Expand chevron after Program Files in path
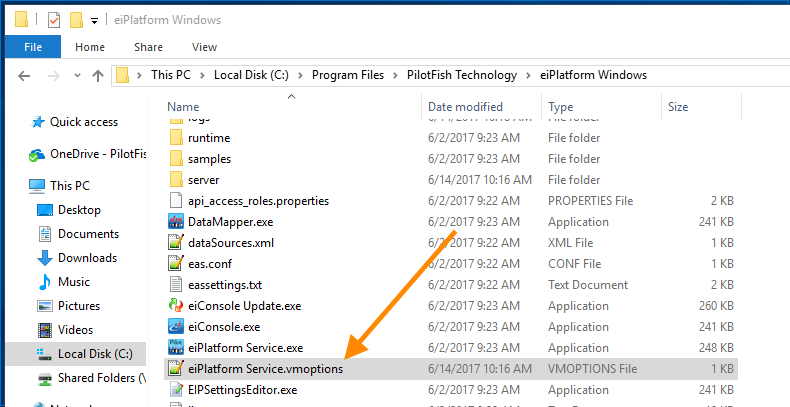The width and height of the screenshot is (790, 407). point(396,76)
